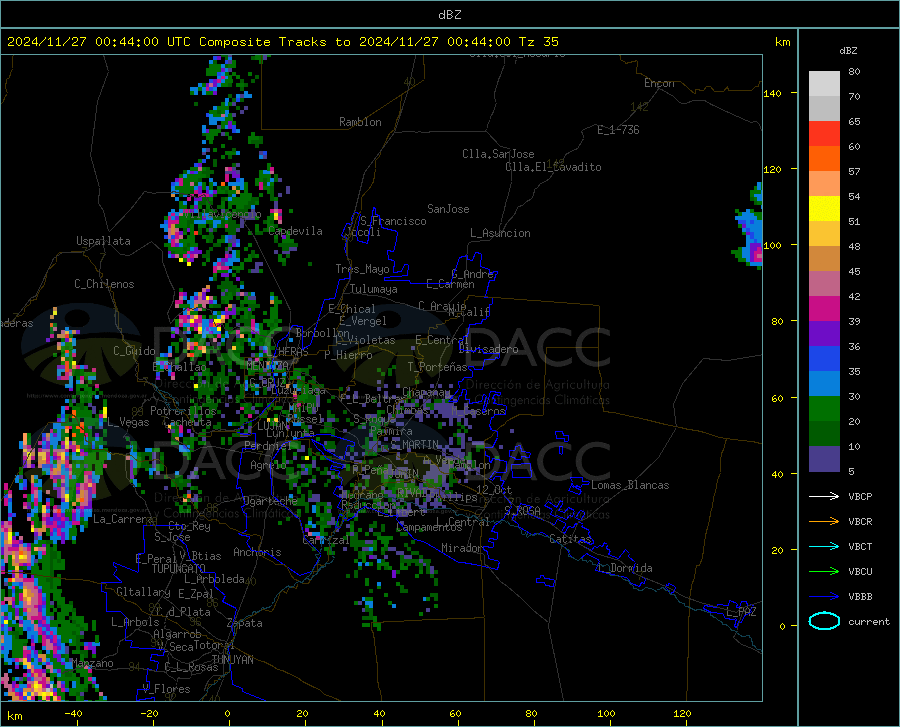Click the Zapata map label

click(245, 623)
